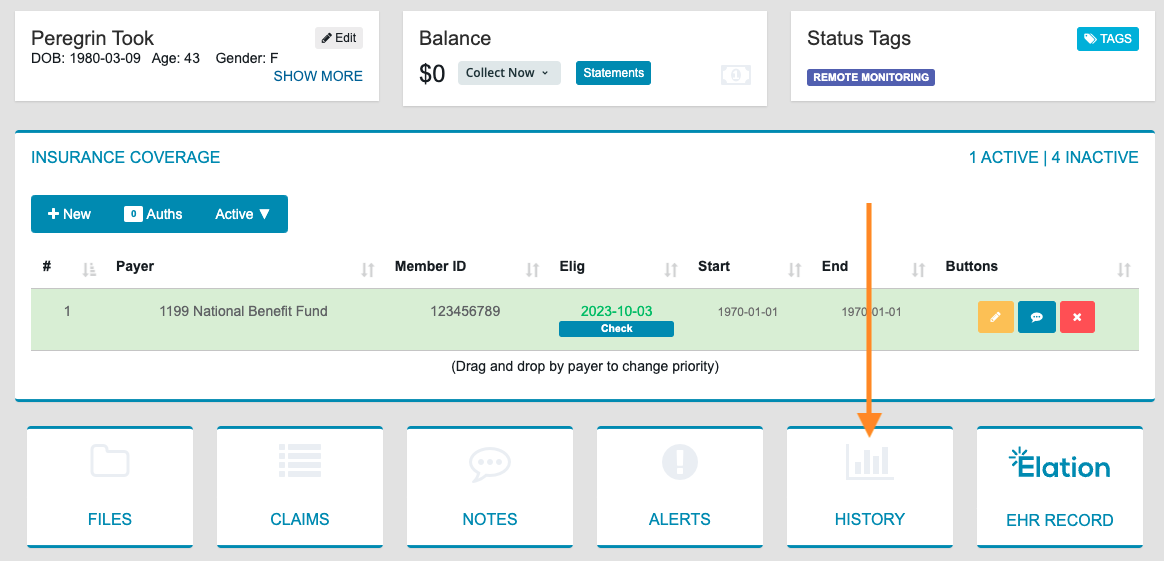Open the Elation EHR RECORD tile
The width and height of the screenshot is (1164, 561).
click(1060, 486)
